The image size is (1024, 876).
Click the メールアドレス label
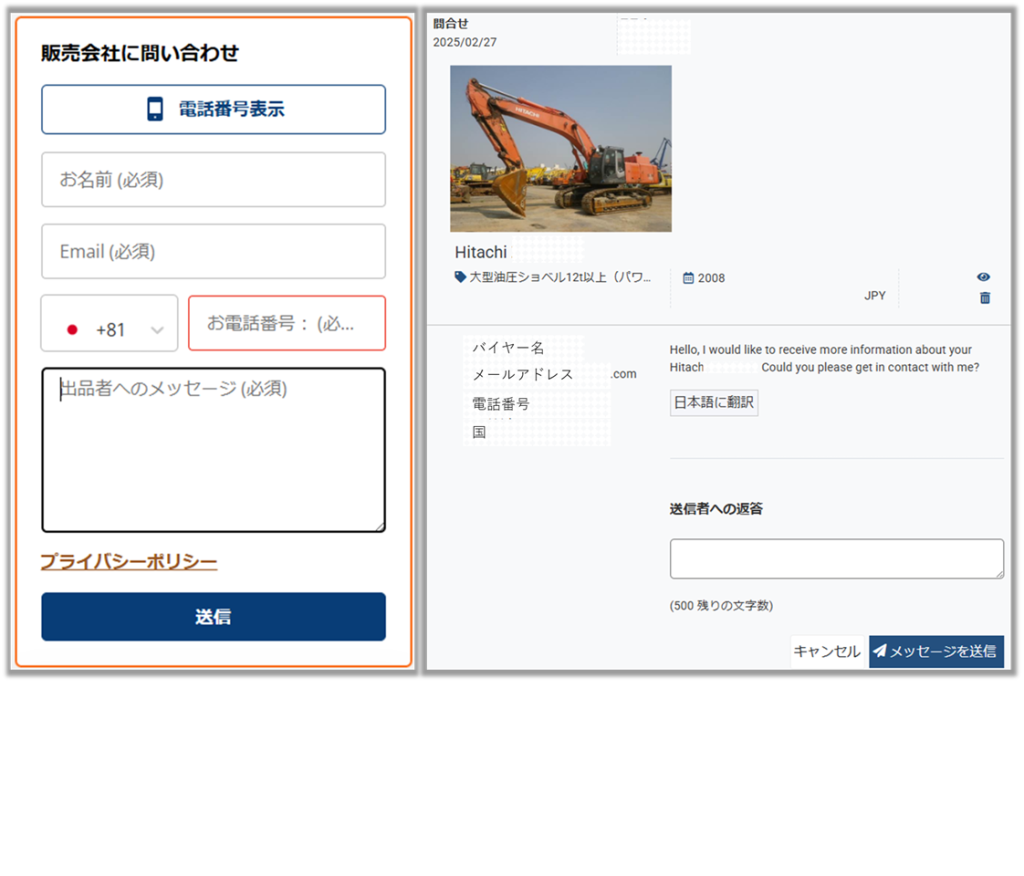522,374
